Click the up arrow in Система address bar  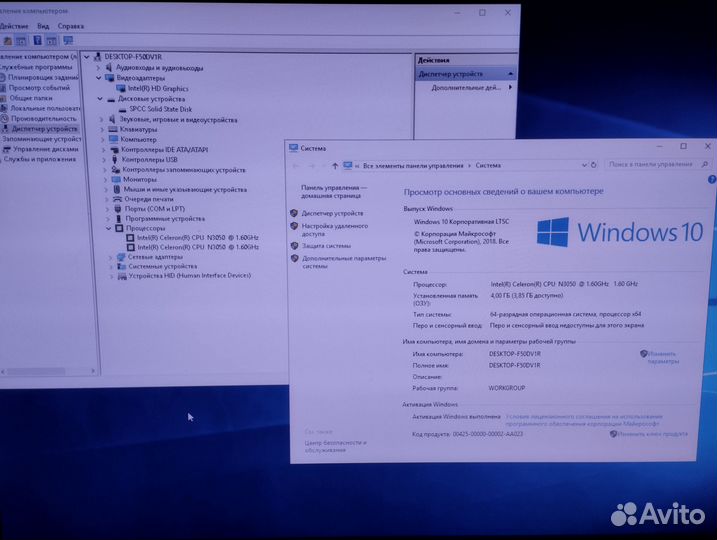[334, 165]
